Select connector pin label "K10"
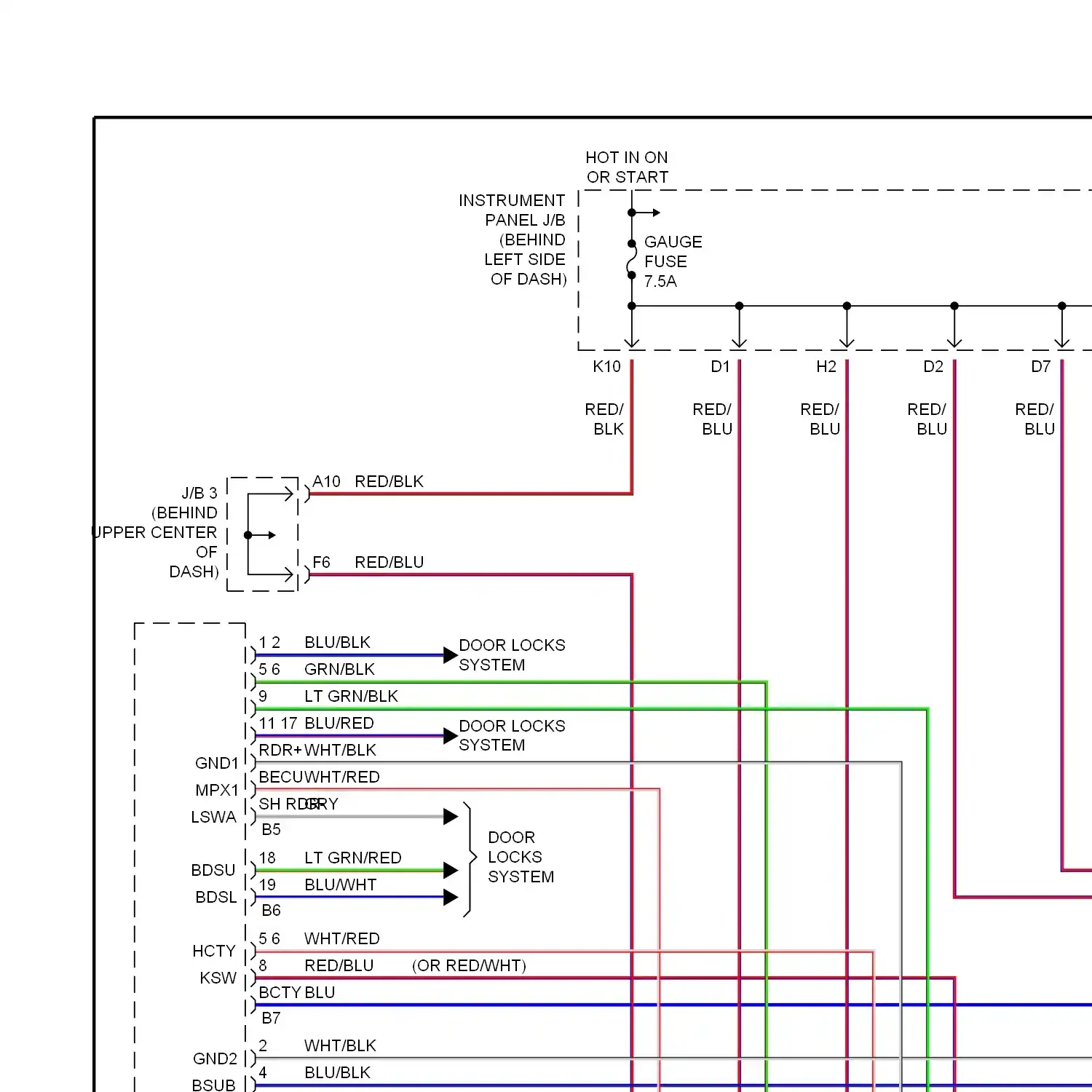Screen dimensions: 1092x1092 607,367
